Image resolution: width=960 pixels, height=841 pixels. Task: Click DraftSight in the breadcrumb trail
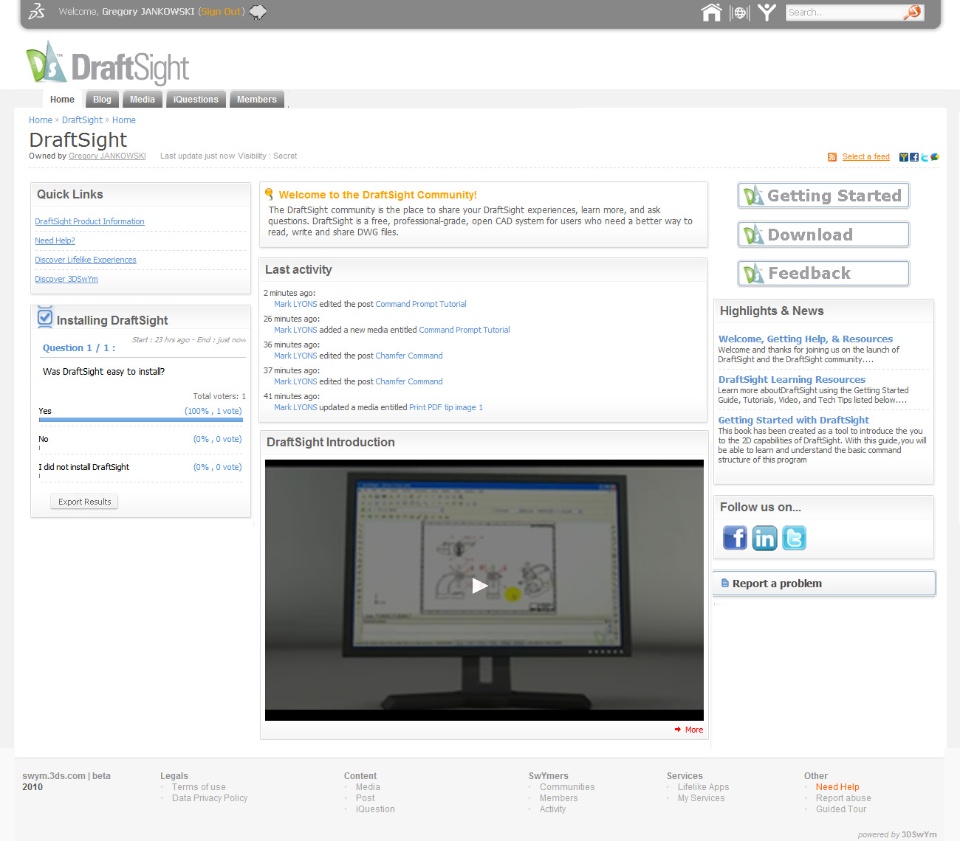82,120
